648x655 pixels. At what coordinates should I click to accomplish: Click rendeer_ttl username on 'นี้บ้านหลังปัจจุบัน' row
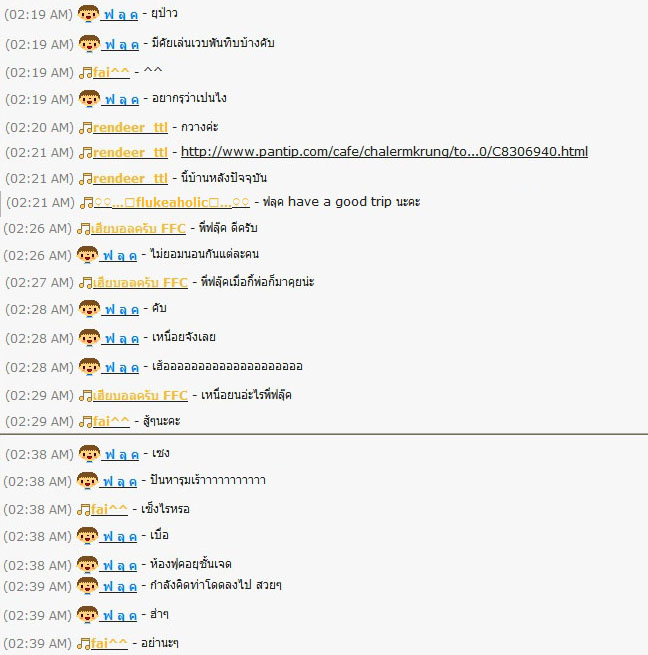coord(130,178)
